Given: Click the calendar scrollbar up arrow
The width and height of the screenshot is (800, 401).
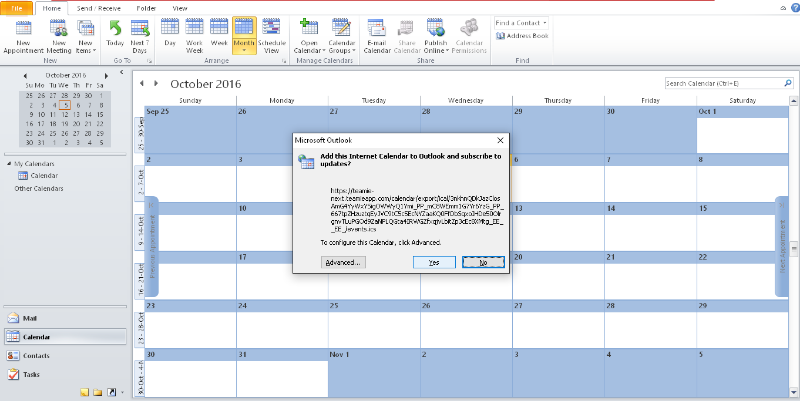Looking at the screenshot, I should pos(794,101).
